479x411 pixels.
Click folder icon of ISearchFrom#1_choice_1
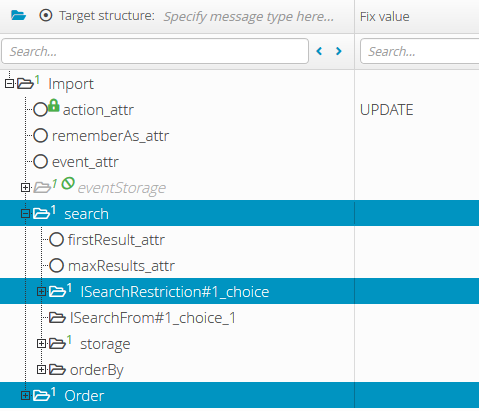click(57, 318)
